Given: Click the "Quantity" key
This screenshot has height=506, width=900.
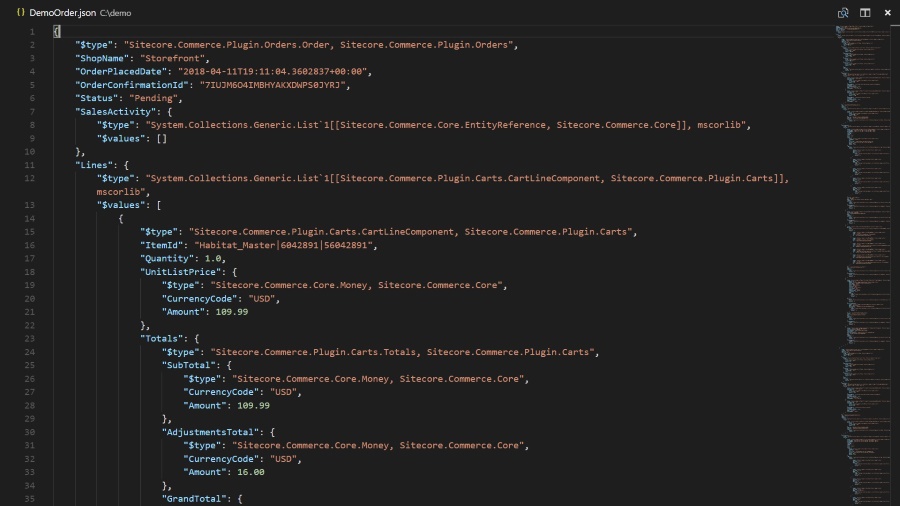Looking at the screenshot, I should [168, 259].
